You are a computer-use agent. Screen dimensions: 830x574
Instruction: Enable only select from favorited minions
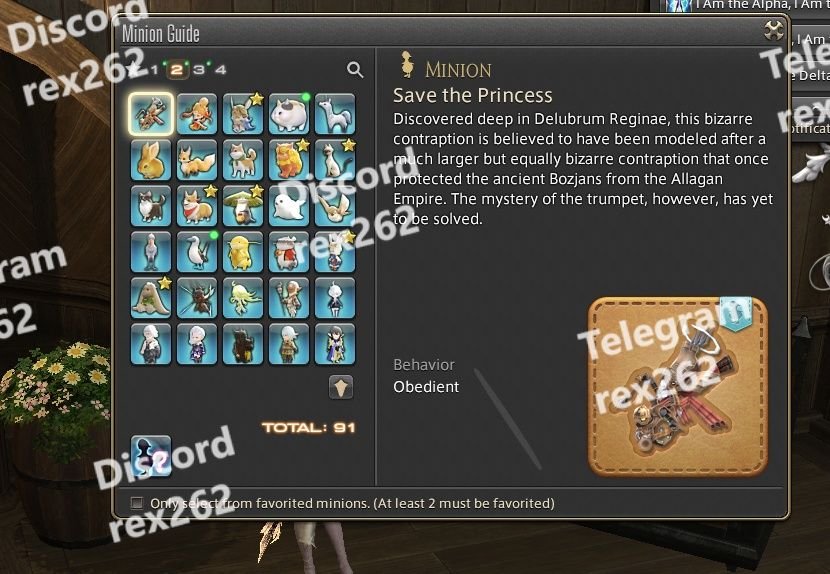pyautogui.click(x=137, y=503)
